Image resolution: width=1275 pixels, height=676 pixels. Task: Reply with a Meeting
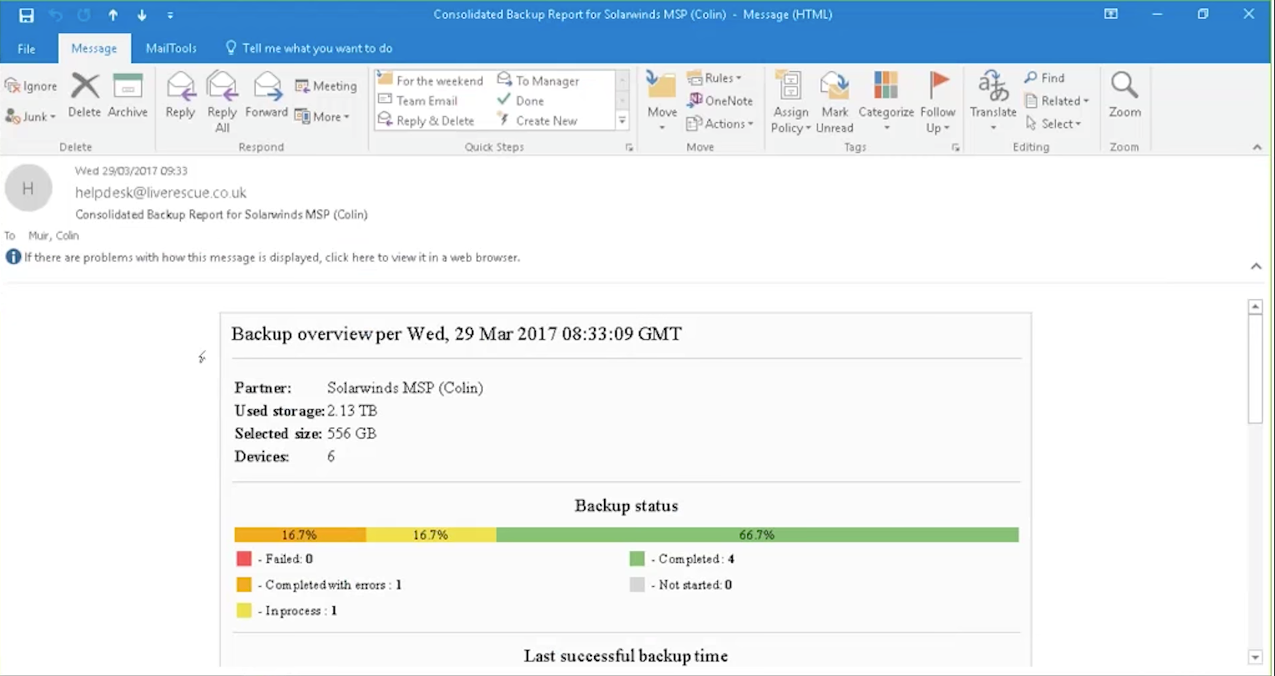326,86
